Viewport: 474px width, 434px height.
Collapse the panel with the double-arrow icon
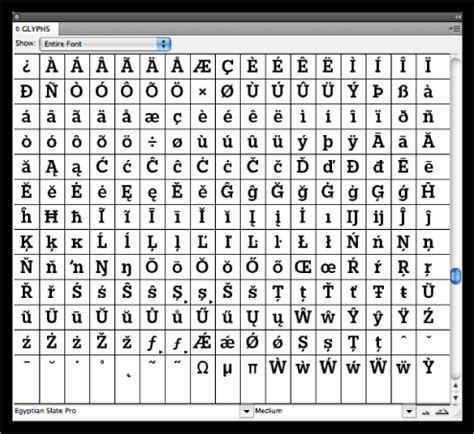tap(458, 16)
